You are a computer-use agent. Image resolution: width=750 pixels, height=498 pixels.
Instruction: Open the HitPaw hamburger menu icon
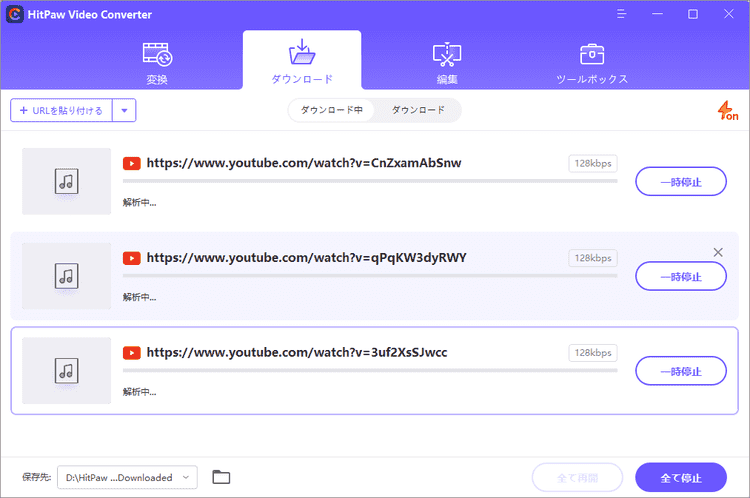(x=621, y=14)
